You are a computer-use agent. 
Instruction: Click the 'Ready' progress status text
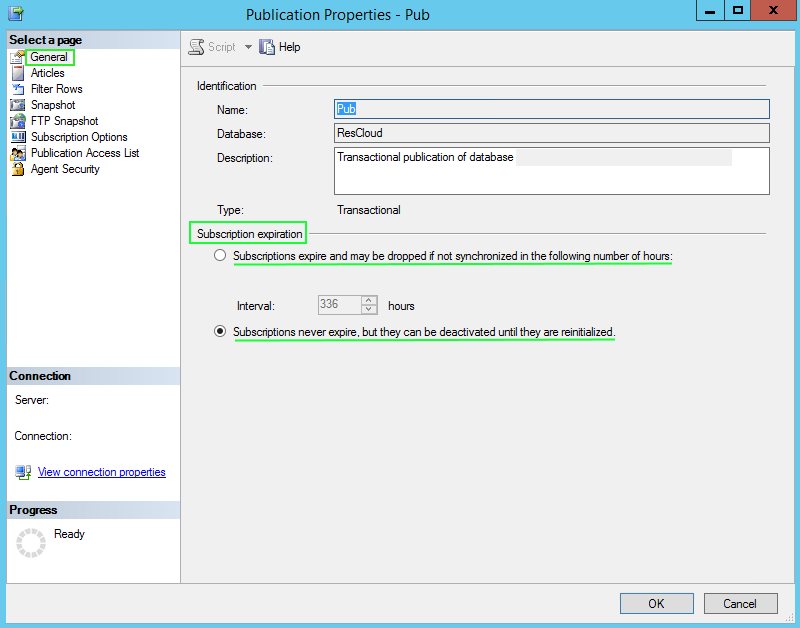coord(69,534)
